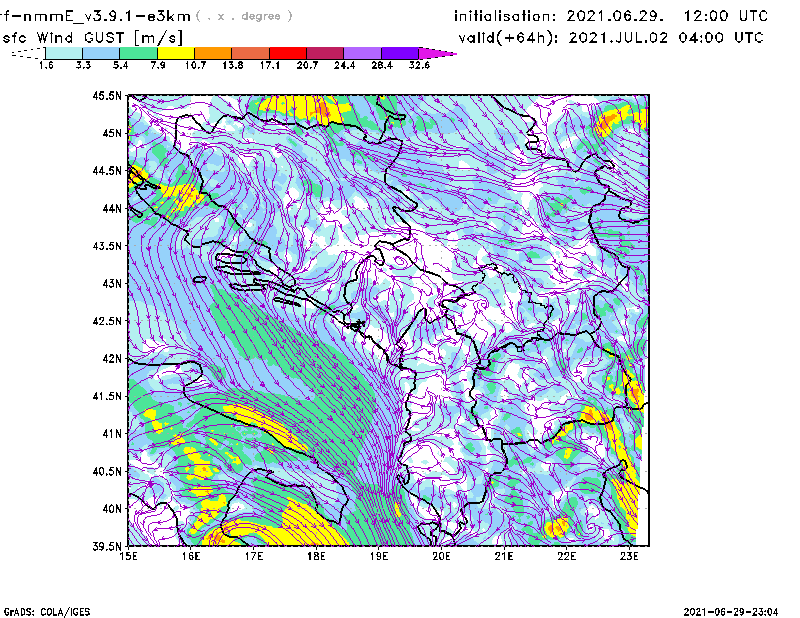Viewport: 800px width, 618px height.
Task: Click the legend value '32.6'
Action: click(419, 65)
